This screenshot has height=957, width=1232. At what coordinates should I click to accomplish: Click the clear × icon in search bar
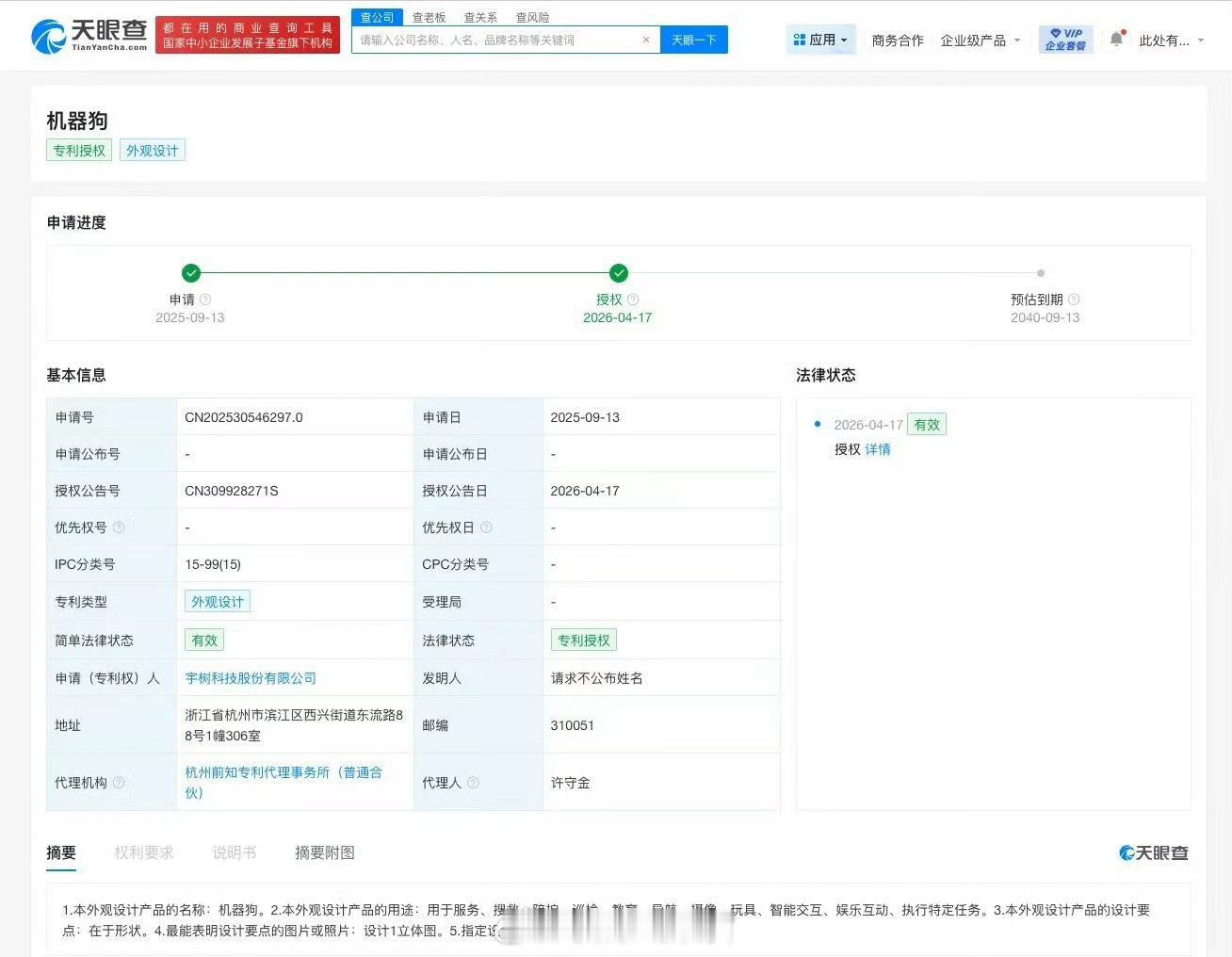(x=646, y=40)
